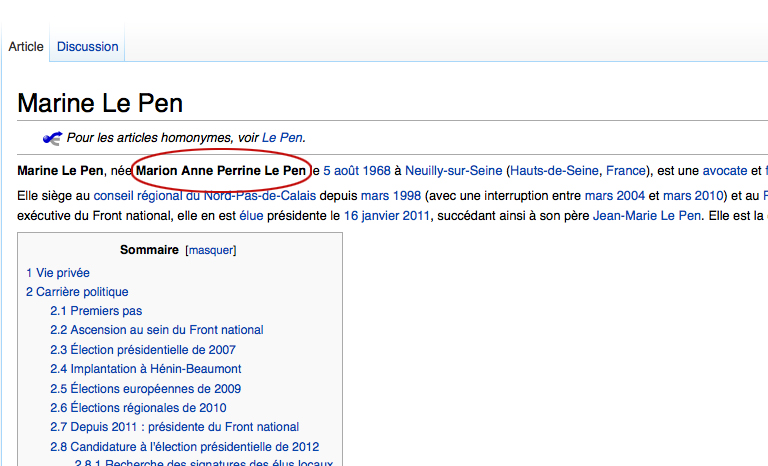Collapse the Sommaire with masquer toggle
Screen dimensions: 768x466
click(211, 250)
